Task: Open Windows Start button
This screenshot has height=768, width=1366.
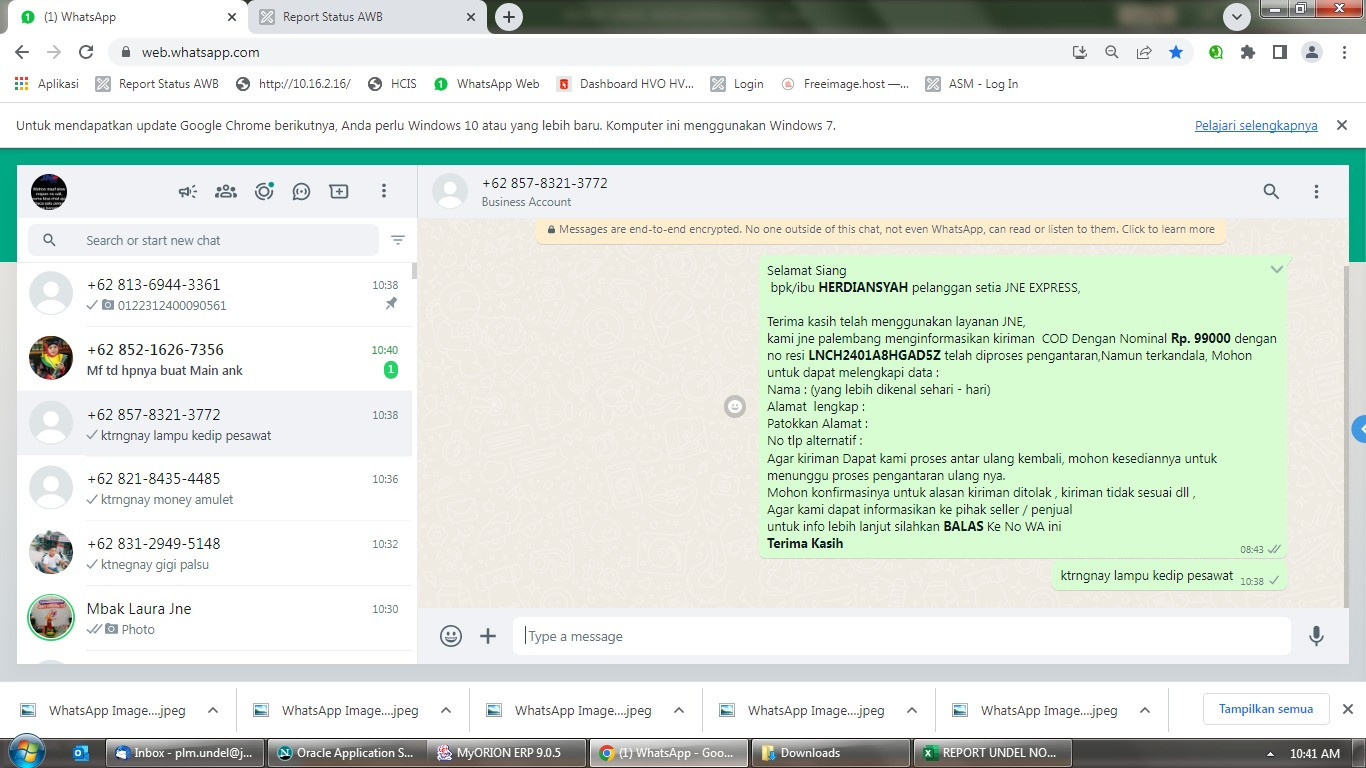Action: (26, 753)
